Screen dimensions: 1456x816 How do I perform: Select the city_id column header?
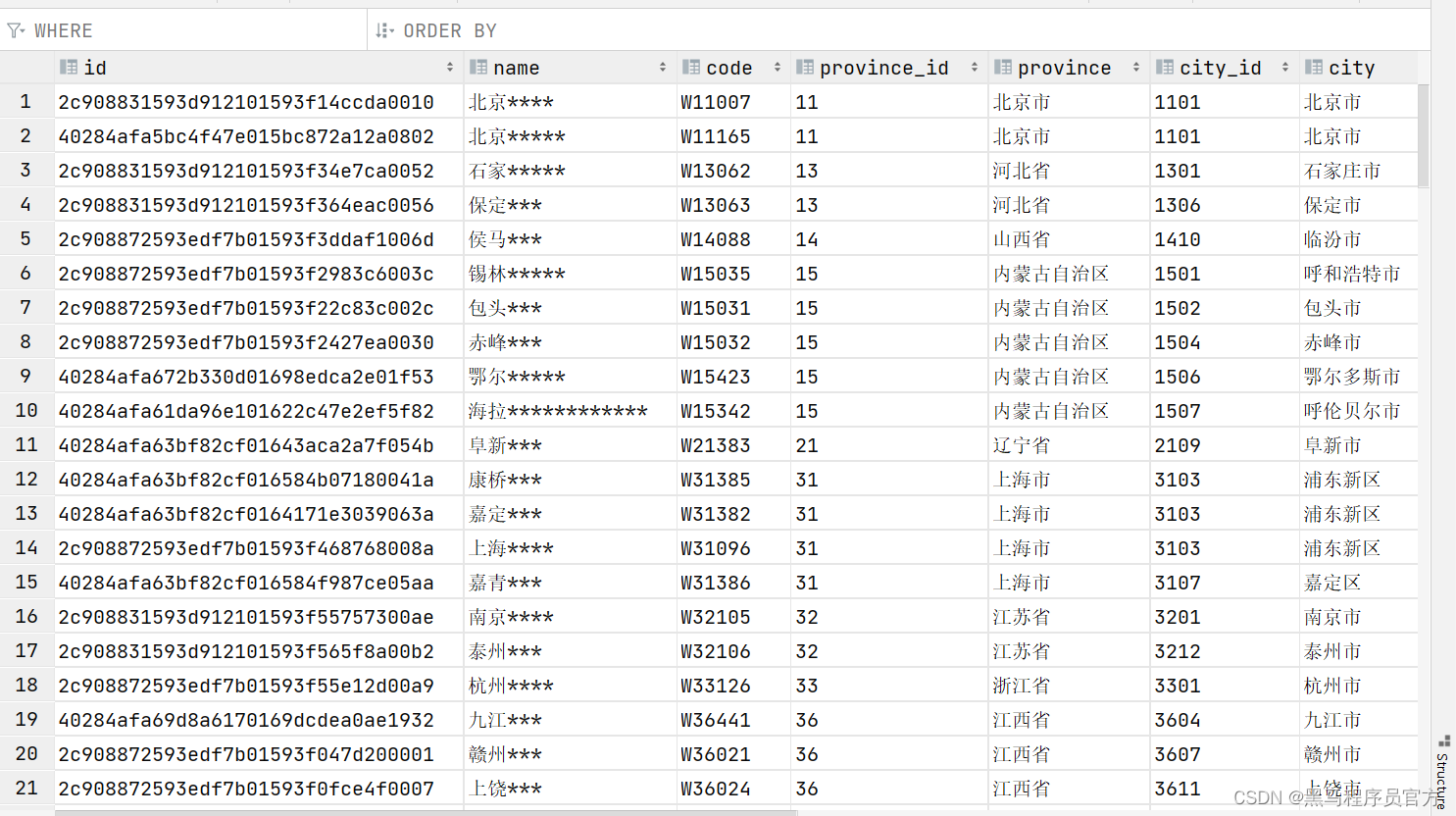click(x=1225, y=68)
